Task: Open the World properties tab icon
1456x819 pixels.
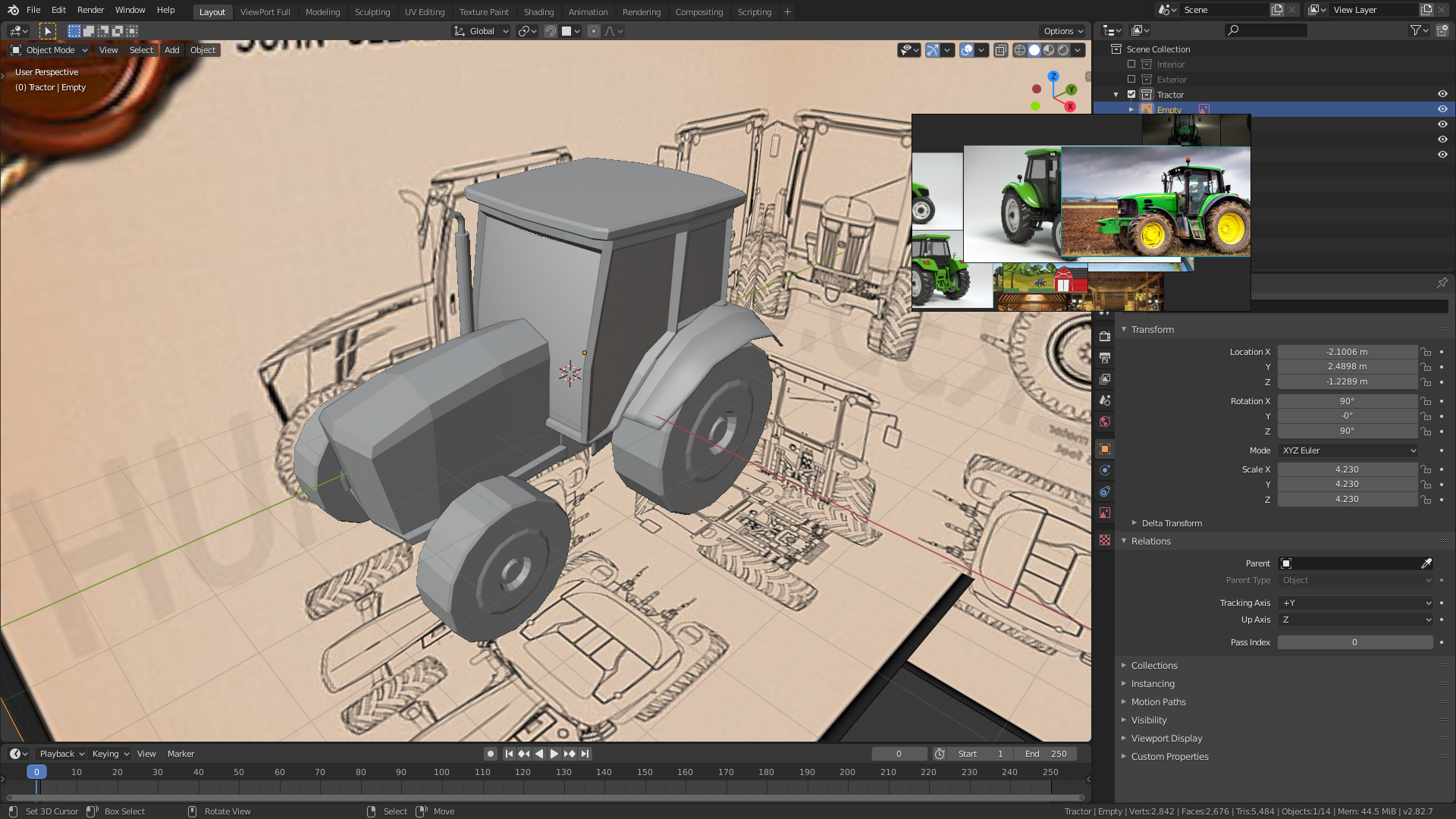Action: tap(1105, 422)
